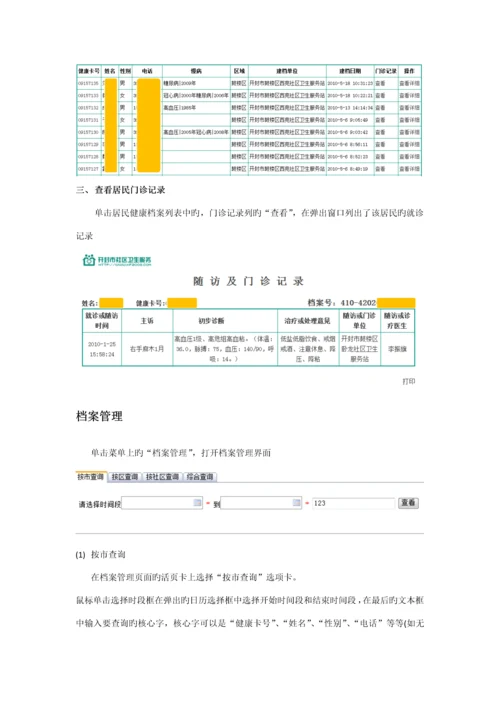Click the 查看 search button
The image size is (500, 707).
click(408, 503)
